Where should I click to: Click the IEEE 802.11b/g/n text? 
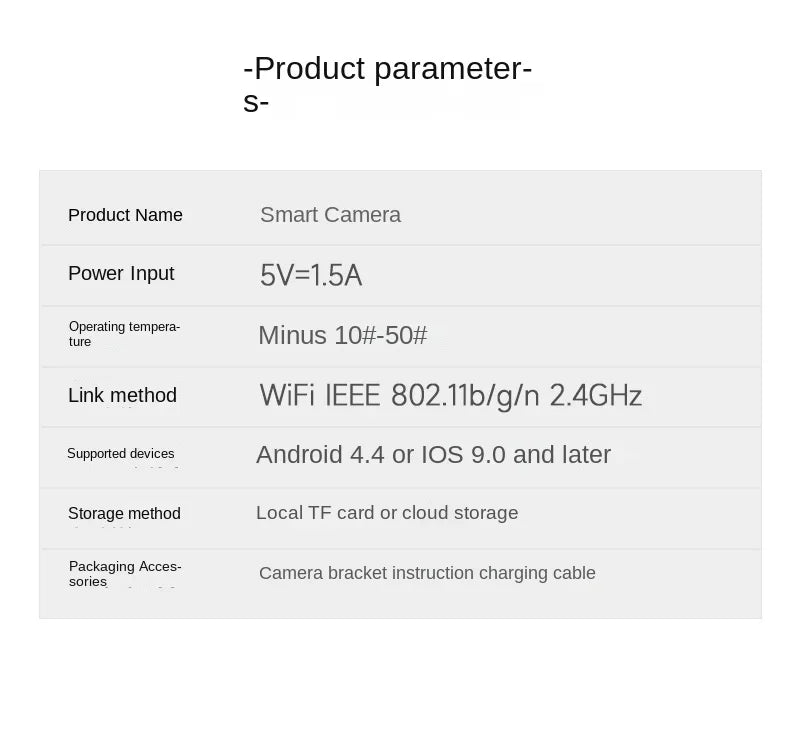[x=431, y=395]
